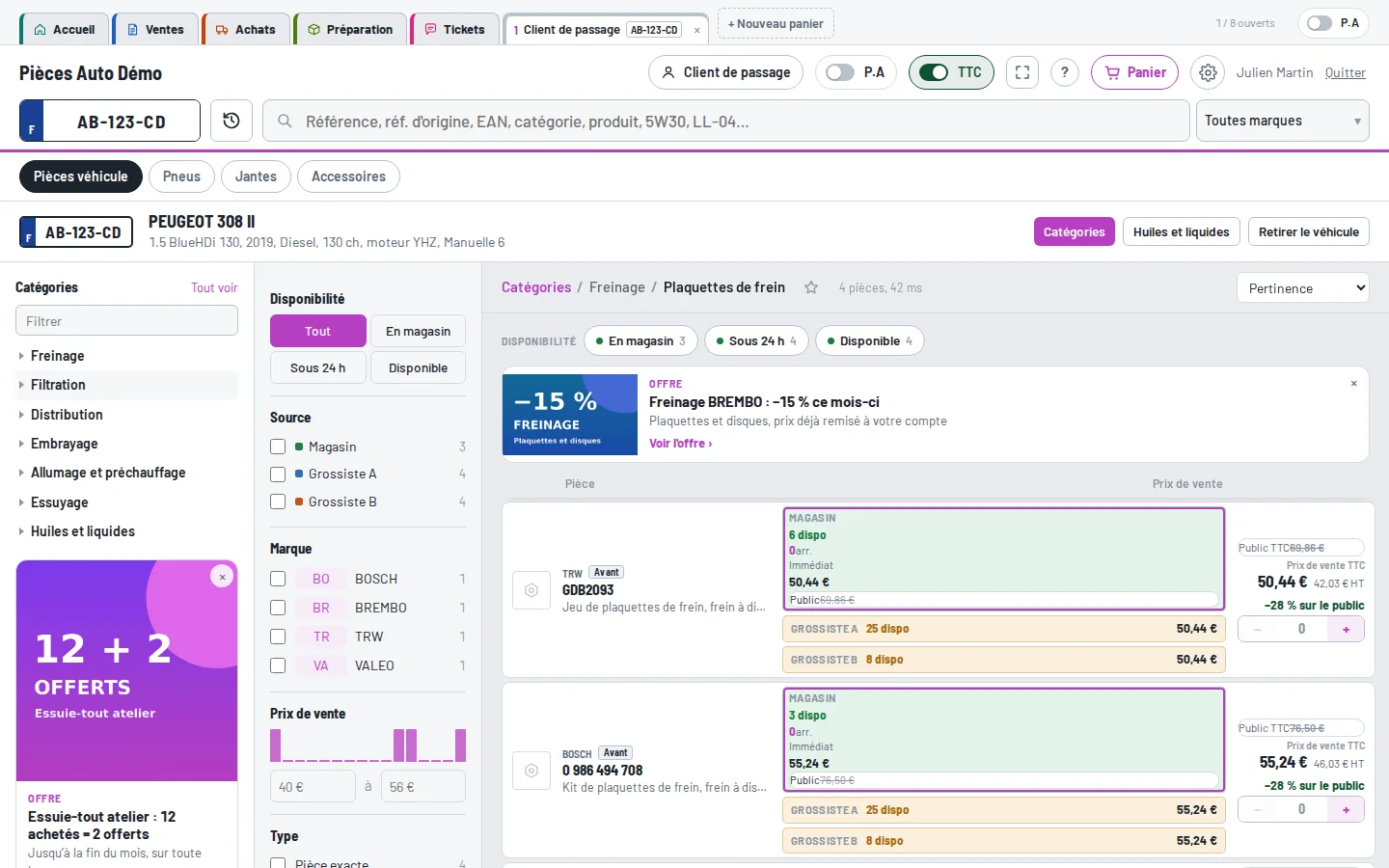Open the Client de passage customer selector
Viewport: 1389px width, 868px height.
(x=725, y=72)
